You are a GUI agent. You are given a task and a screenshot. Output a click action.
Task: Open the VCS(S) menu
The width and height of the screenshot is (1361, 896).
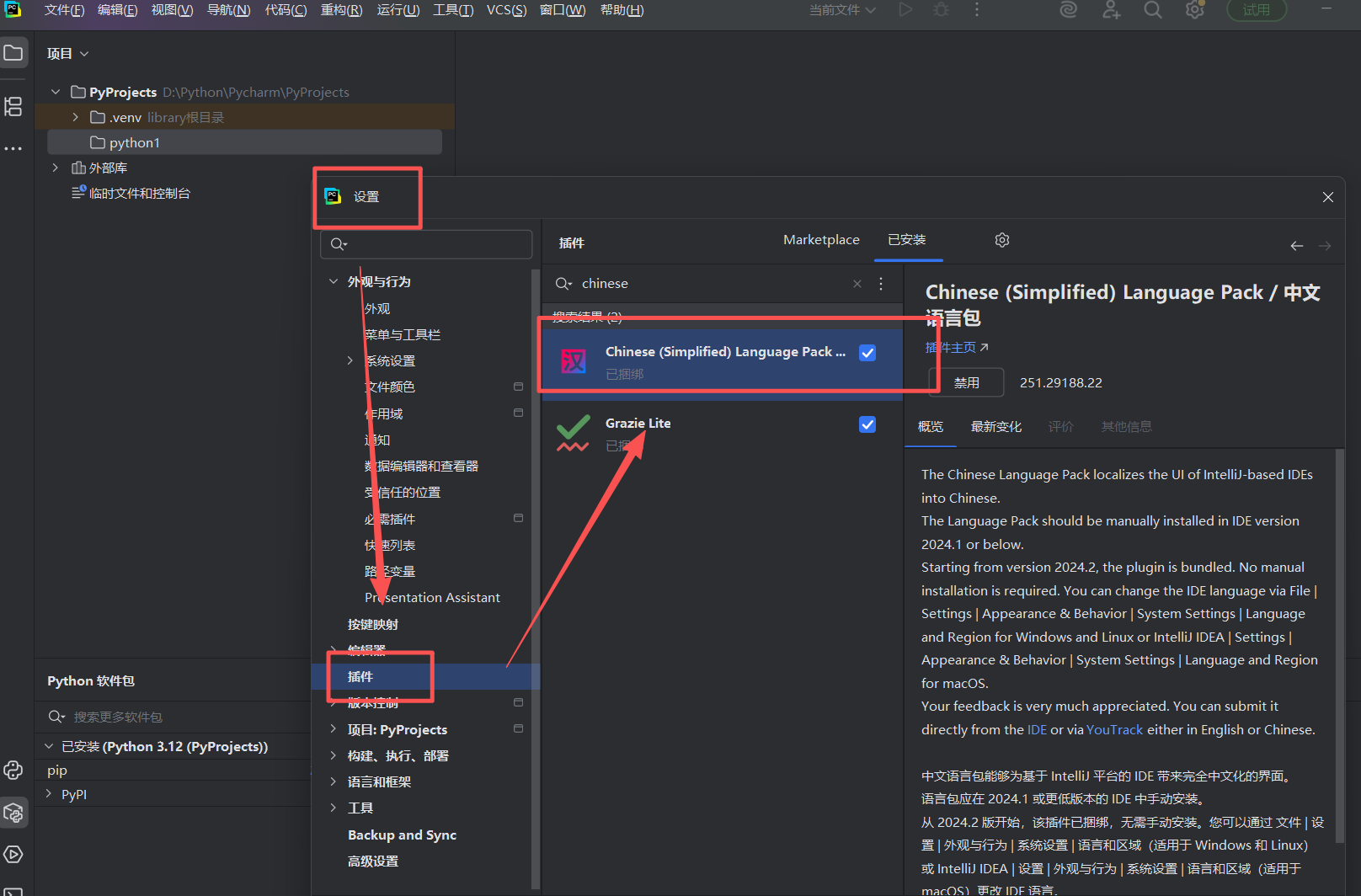point(506,10)
